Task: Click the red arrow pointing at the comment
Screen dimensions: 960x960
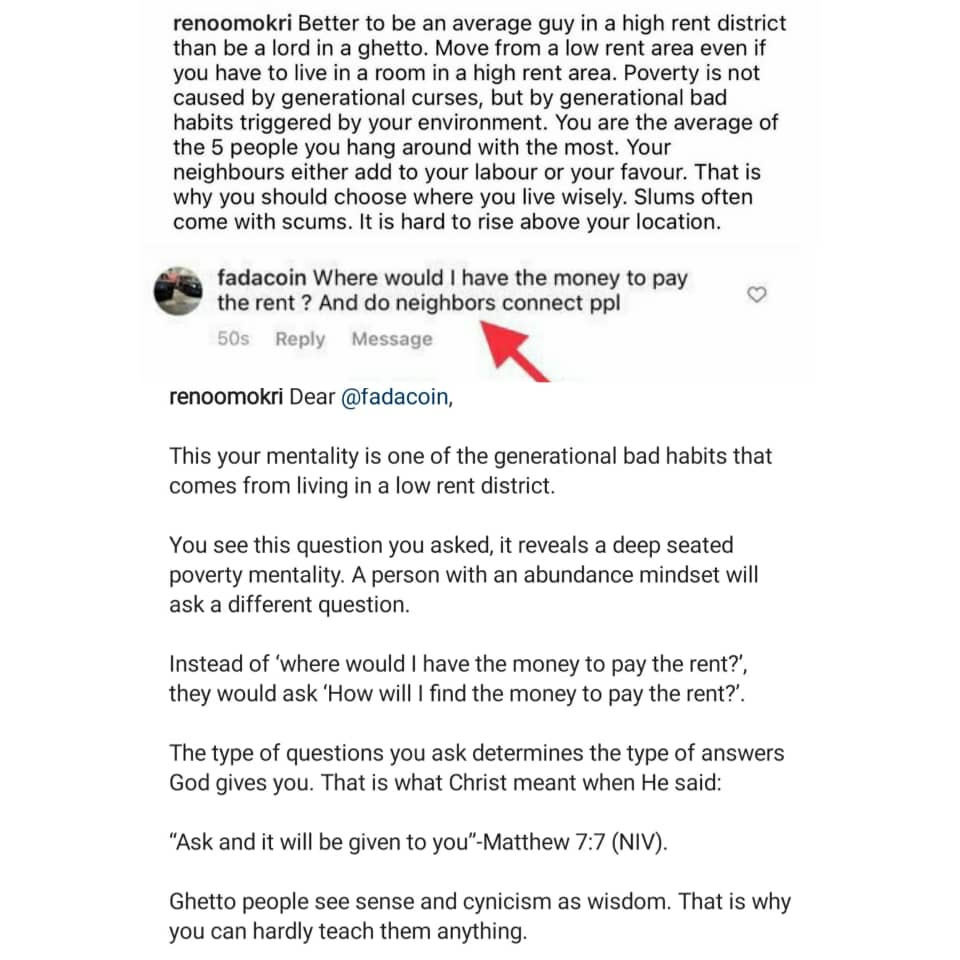Action: (515, 348)
